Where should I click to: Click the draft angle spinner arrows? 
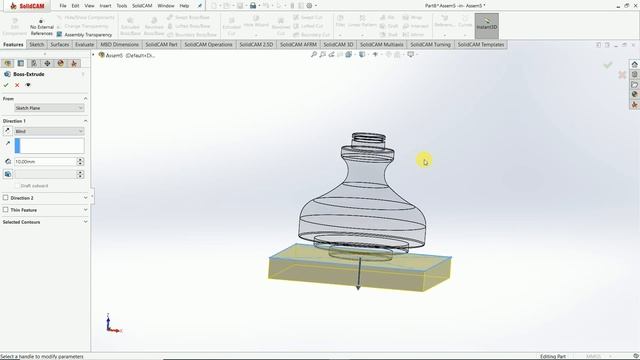[x=80, y=174]
